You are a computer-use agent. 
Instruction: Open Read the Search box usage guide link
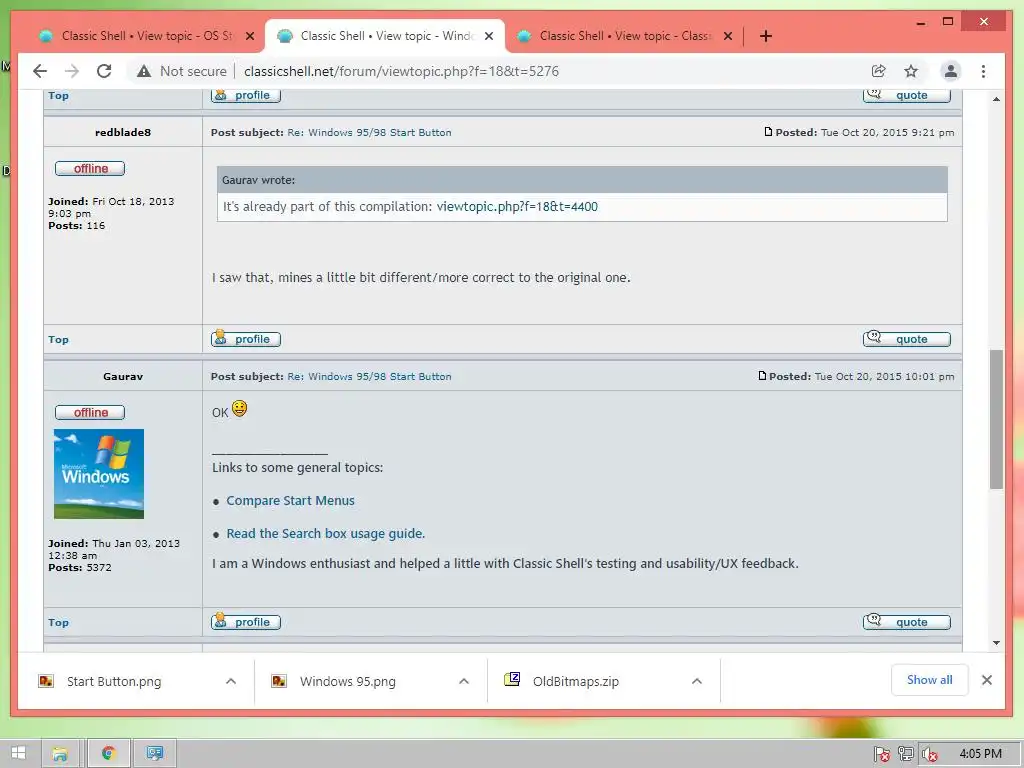(325, 534)
